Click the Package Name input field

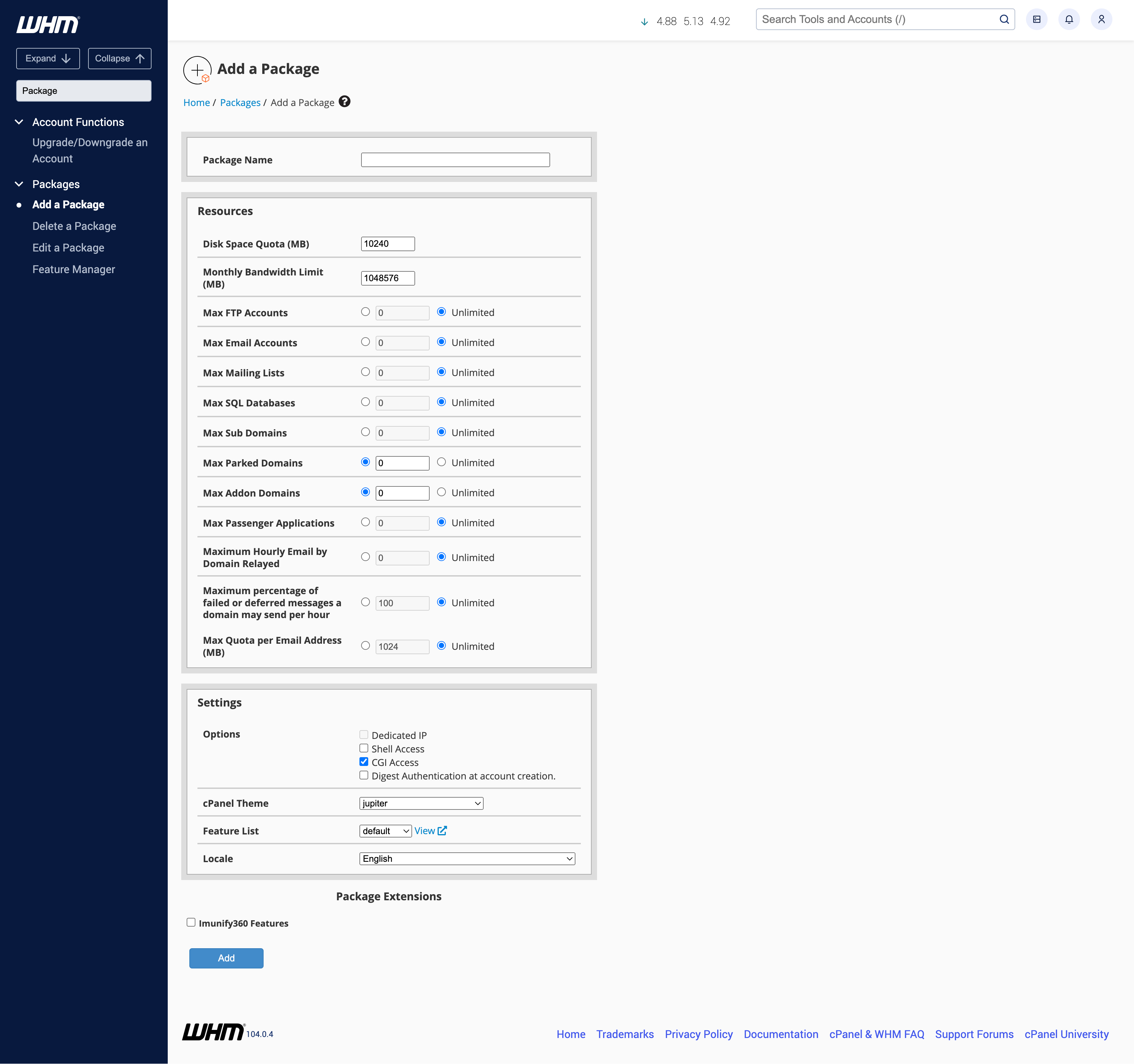pyautogui.click(x=455, y=160)
